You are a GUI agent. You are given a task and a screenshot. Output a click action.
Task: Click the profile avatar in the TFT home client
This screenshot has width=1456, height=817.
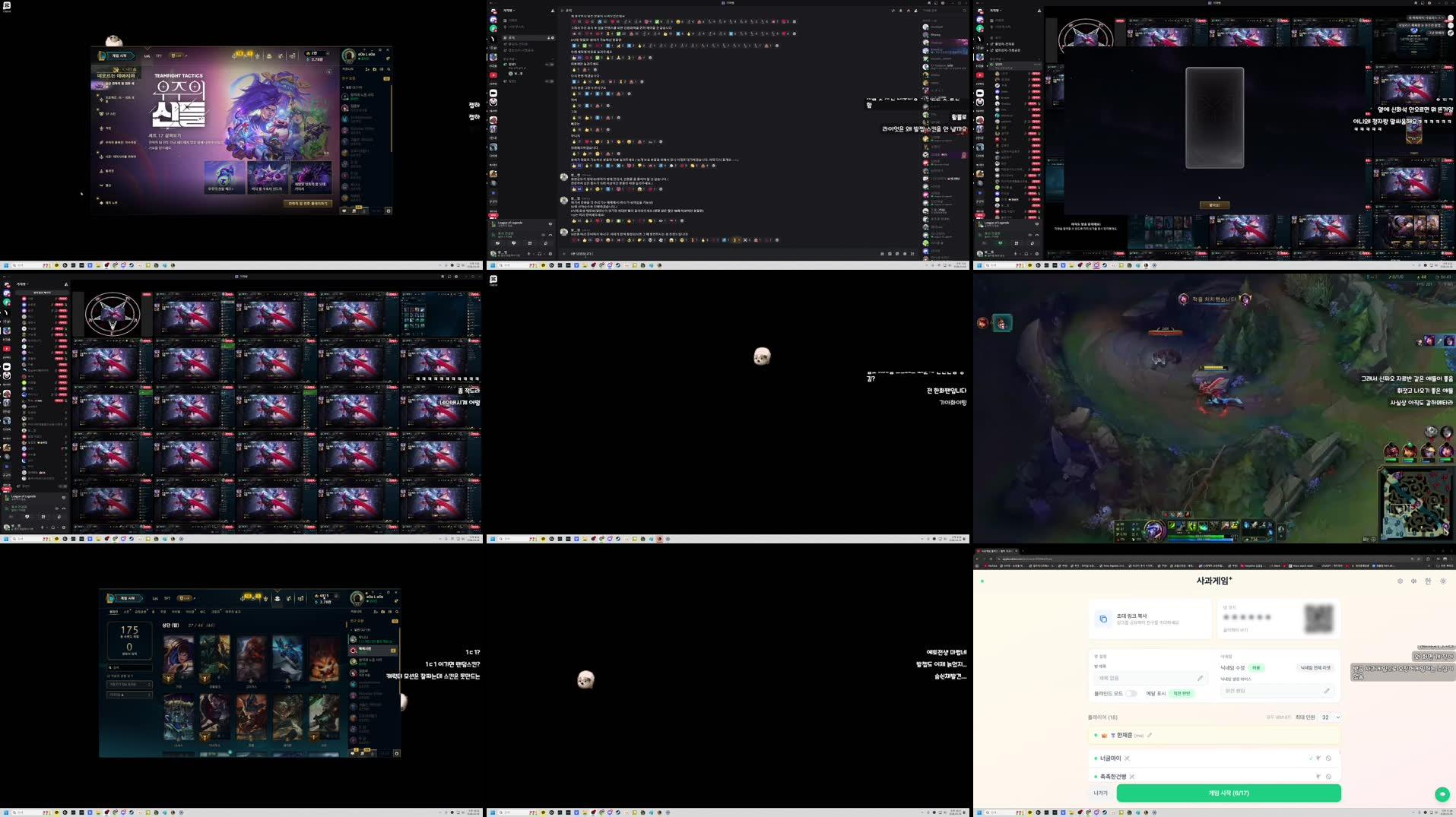tap(348, 55)
